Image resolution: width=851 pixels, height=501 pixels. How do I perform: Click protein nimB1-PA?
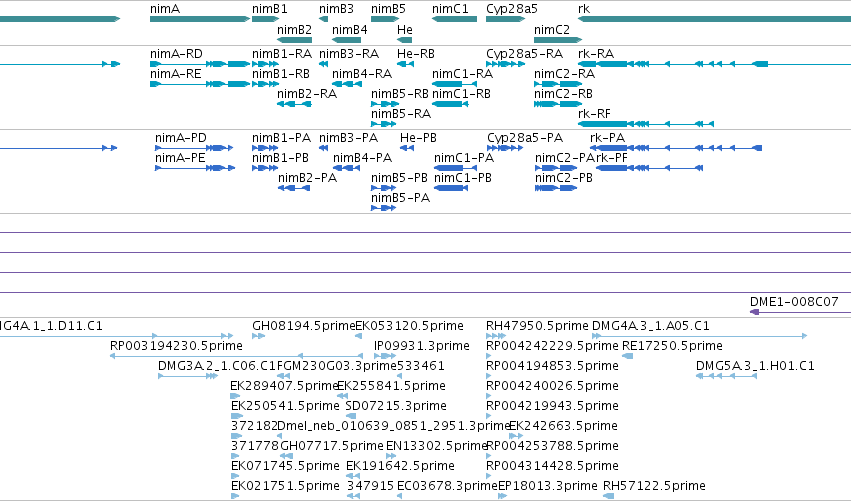click(265, 148)
